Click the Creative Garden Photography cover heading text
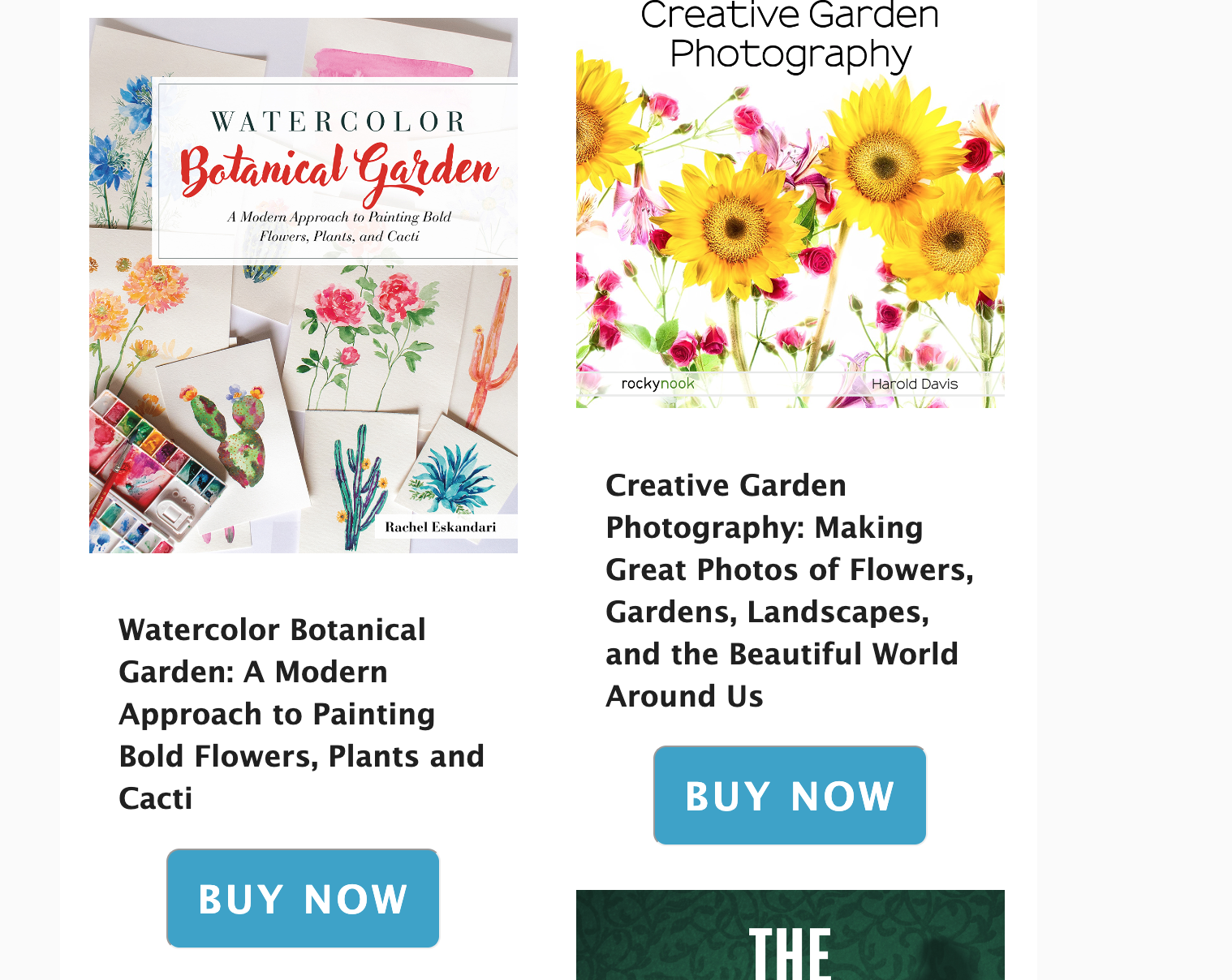 click(x=790, y=36)
